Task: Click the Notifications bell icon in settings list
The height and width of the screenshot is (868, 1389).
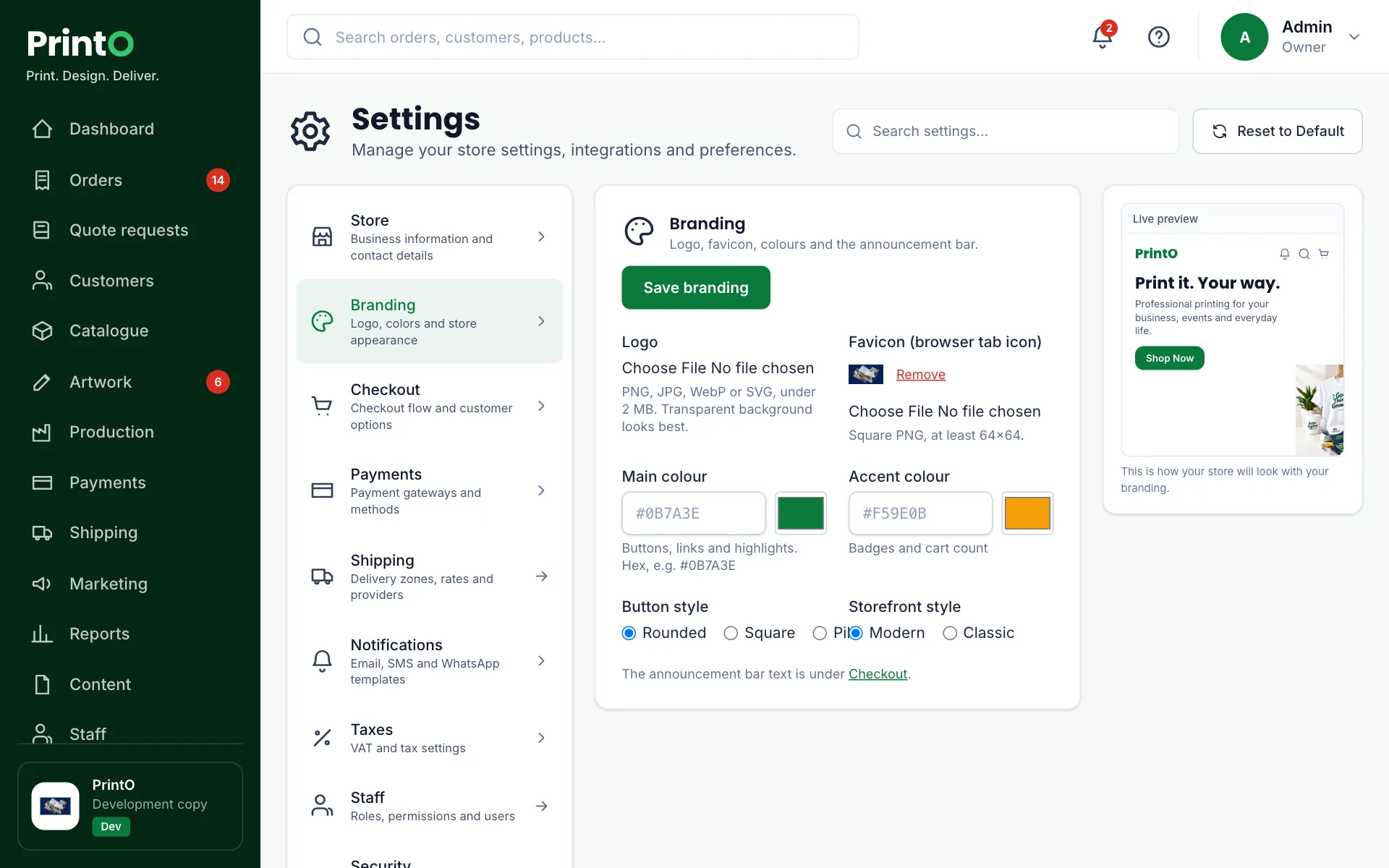Action: [x=322, y=661]
